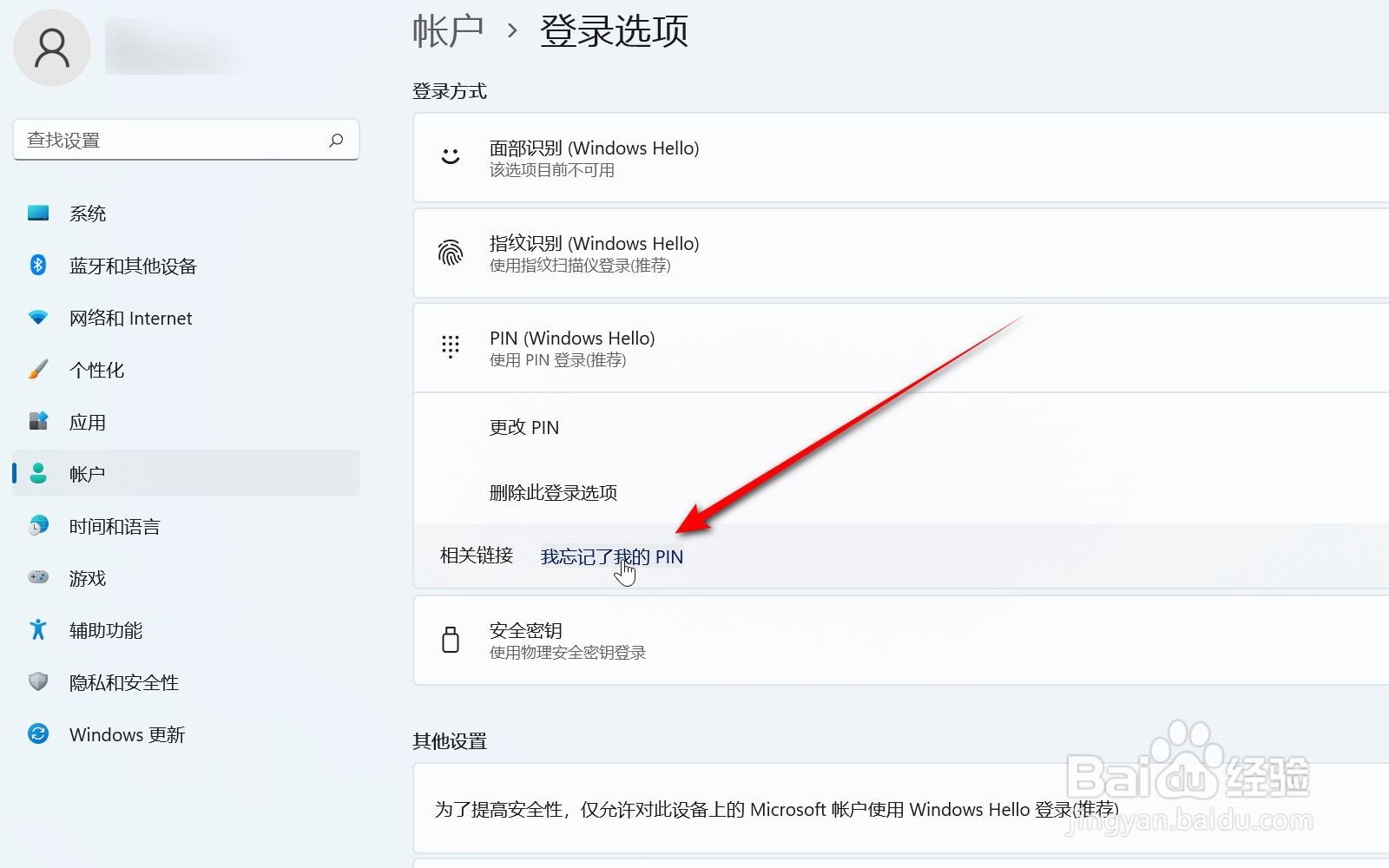Click the search magnifier icon in settings search
This screenshot has height=868, width=1389.
tap(336, 140)
